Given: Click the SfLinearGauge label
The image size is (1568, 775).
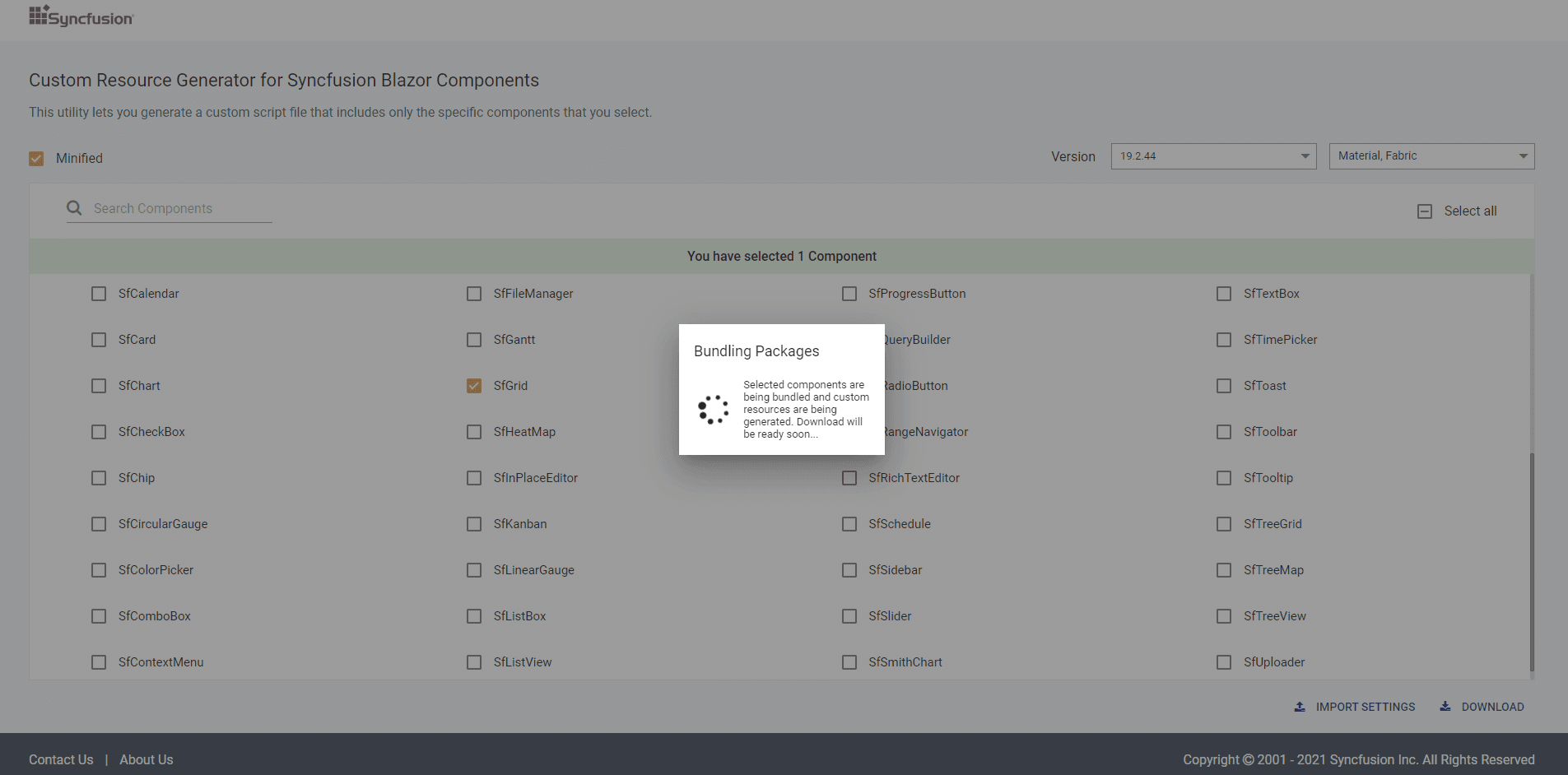Looking at the screenshot, I should [534, 570].
